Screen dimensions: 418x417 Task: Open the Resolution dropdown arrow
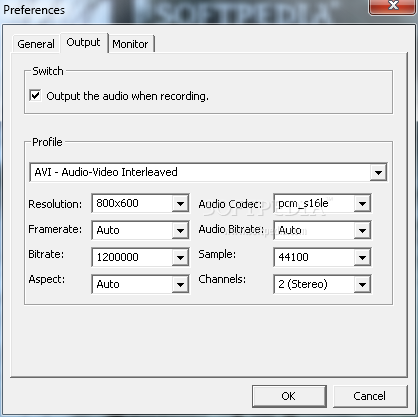click(180, 203)
